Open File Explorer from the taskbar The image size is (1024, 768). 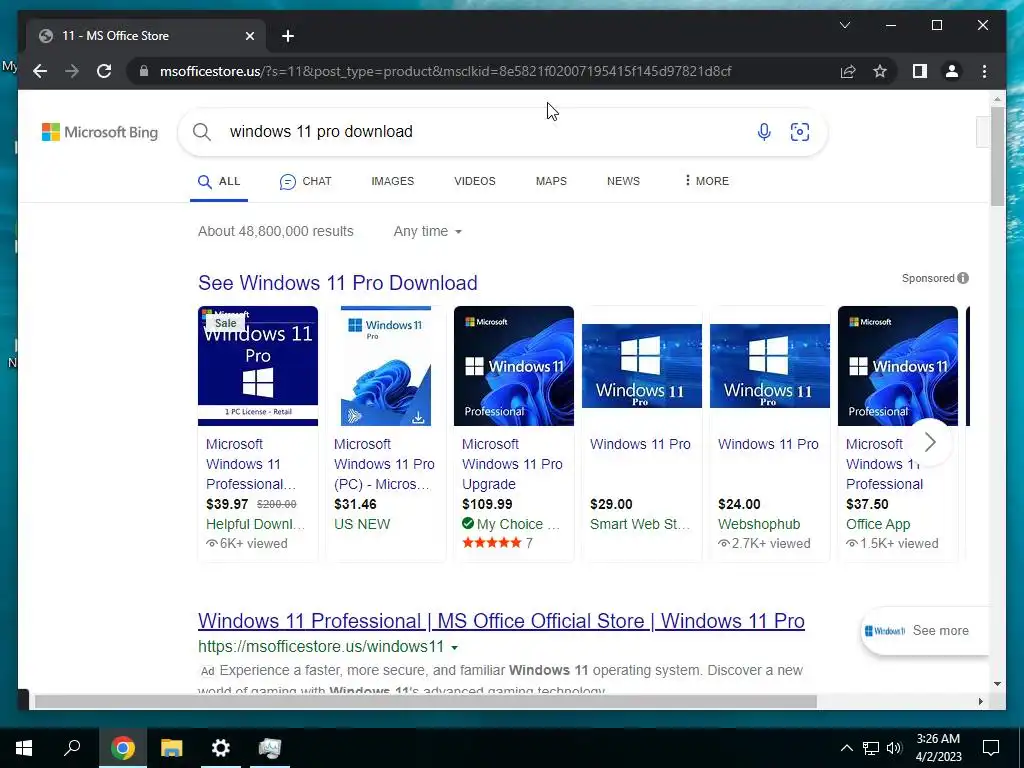tap(172, 748)
